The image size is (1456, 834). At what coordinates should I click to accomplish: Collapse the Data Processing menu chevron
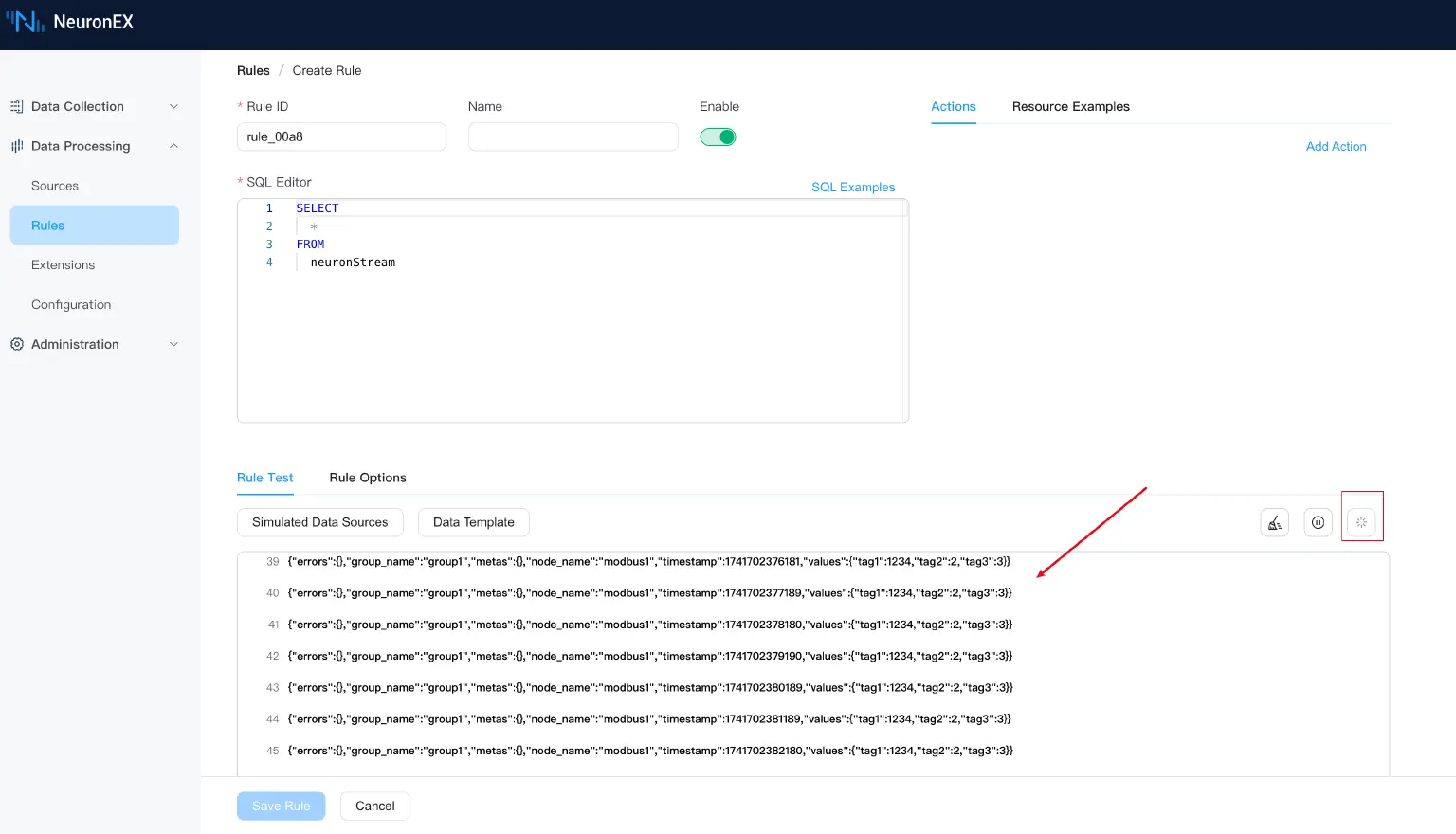point(173,146)
